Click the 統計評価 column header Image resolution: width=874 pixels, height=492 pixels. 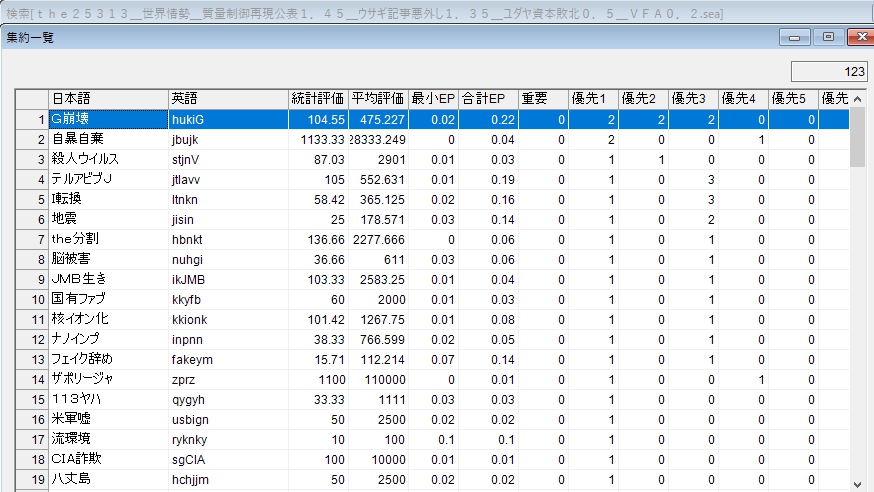(x=318, y=99)
